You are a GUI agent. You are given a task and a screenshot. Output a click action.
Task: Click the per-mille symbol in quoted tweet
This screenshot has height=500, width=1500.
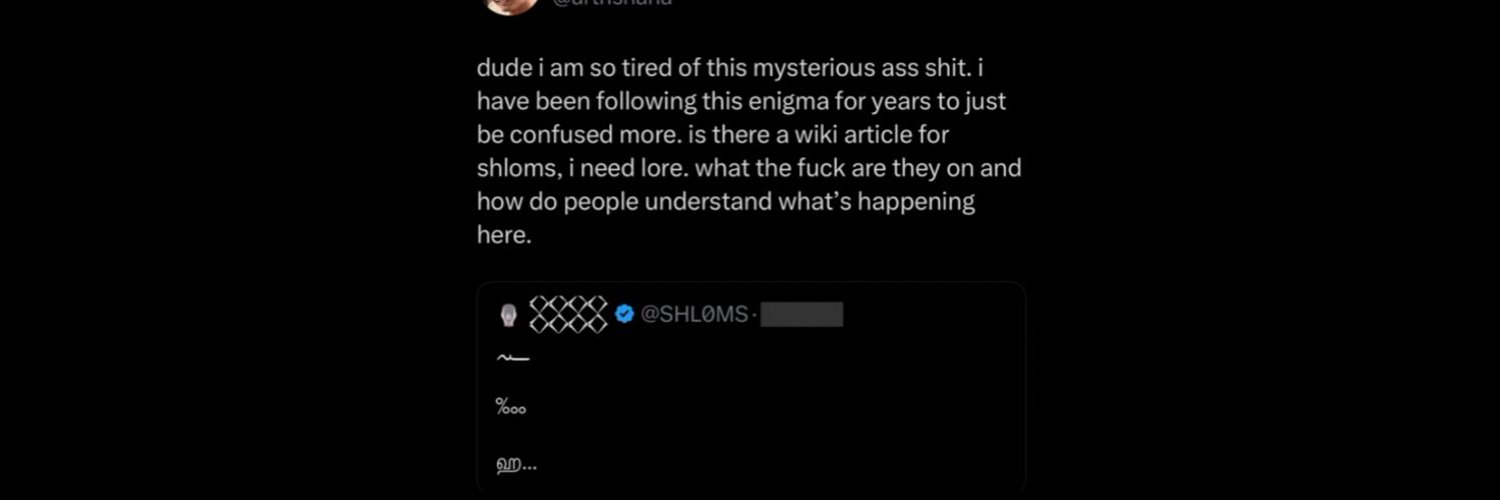coord(510,407)
